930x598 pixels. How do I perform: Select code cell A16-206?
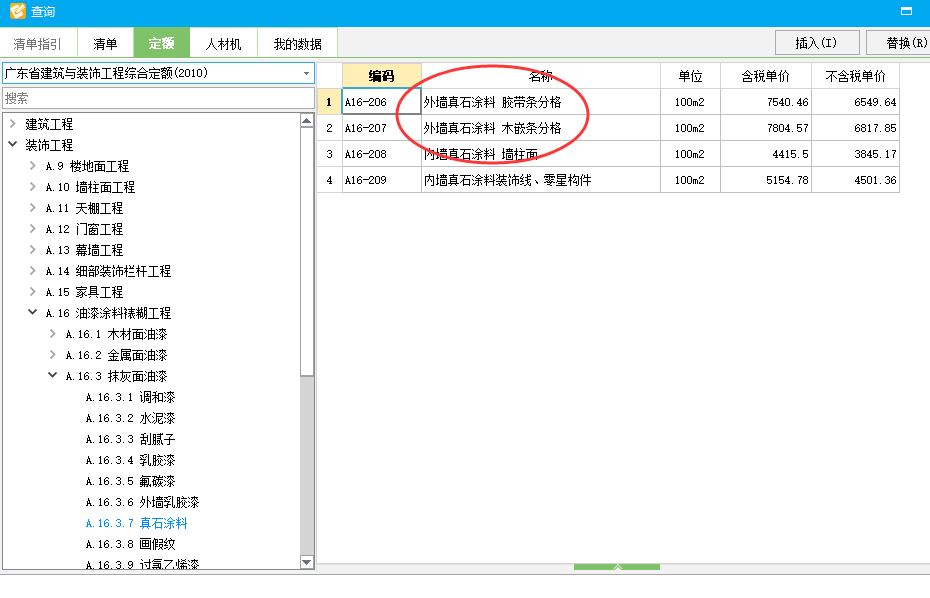pyautogui.click(x=381, y=102)
